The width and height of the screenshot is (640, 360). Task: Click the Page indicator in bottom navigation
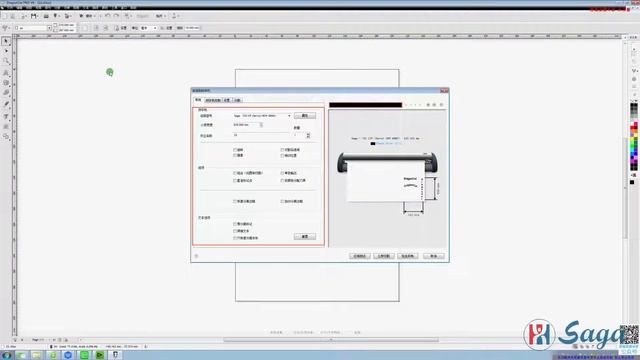[38, 340]
